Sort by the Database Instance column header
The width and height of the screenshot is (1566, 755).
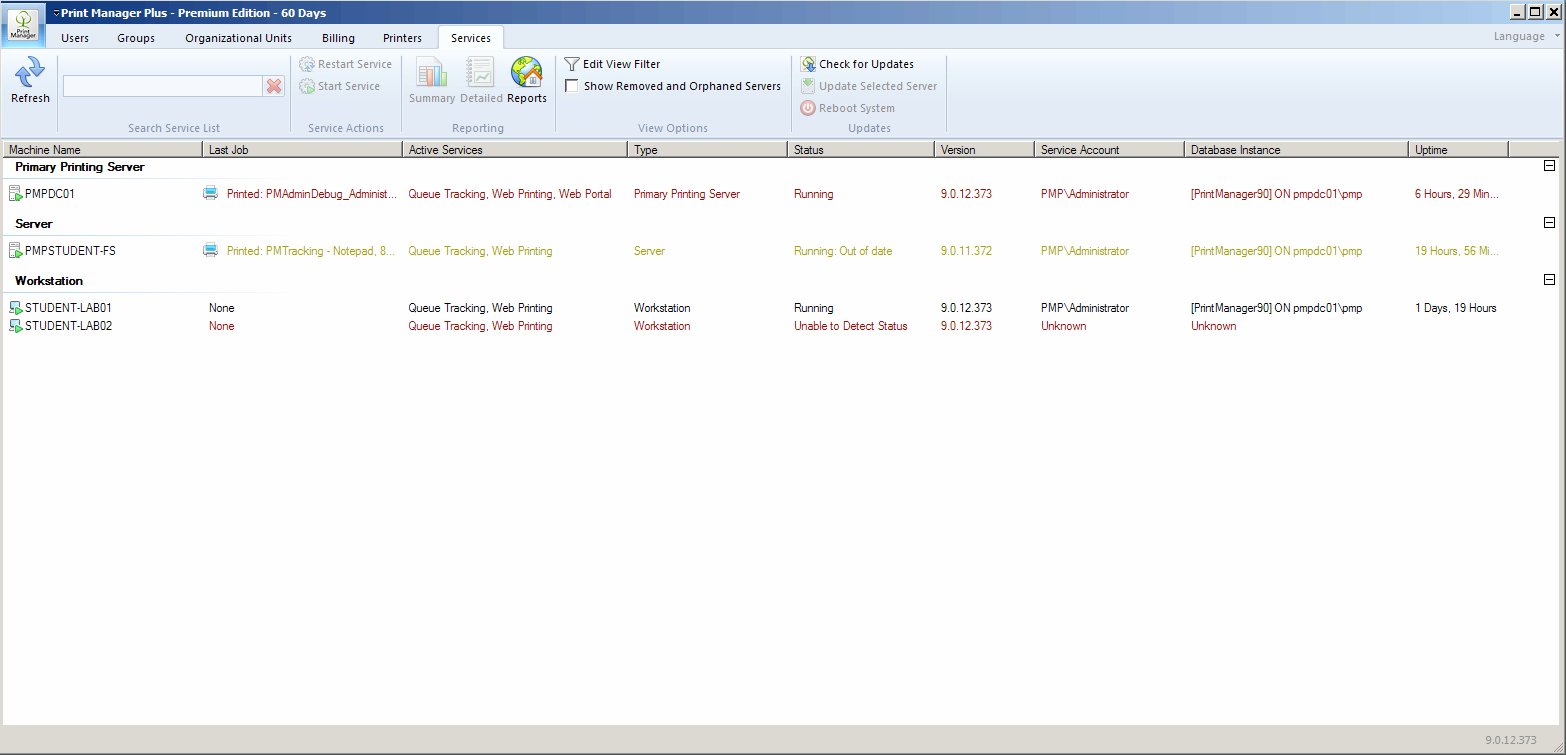[x=1296, y=149]
